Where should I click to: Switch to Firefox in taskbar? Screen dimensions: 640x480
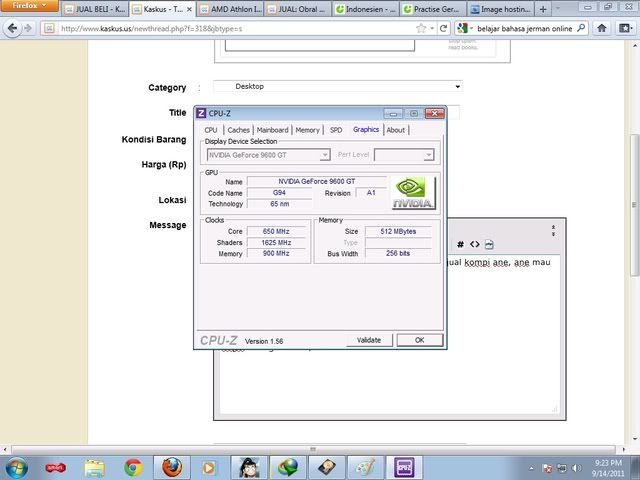point(172,468)
